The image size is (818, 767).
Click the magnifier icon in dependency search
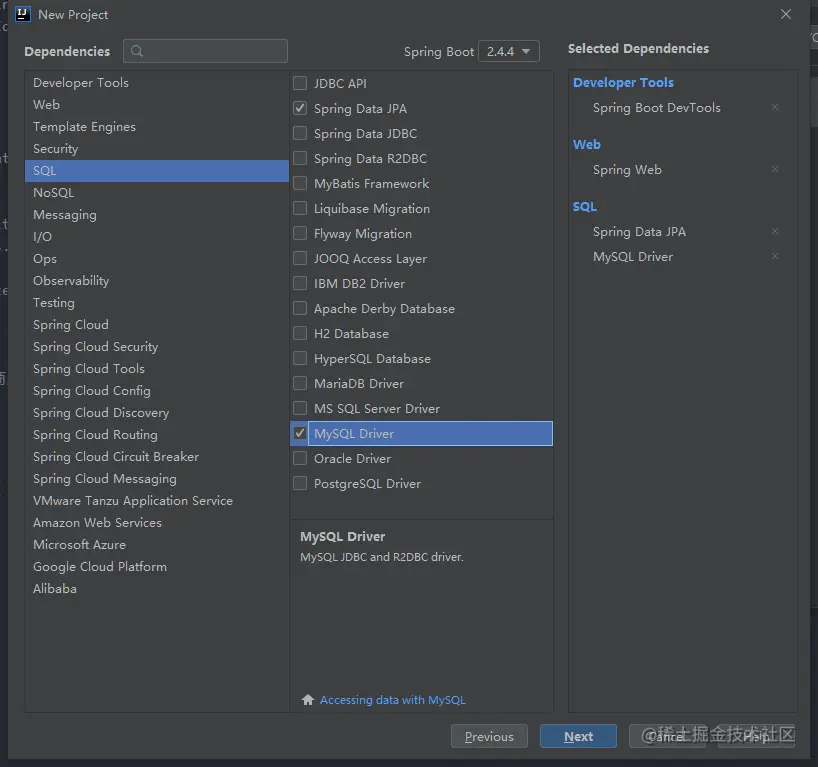[137, 51]
